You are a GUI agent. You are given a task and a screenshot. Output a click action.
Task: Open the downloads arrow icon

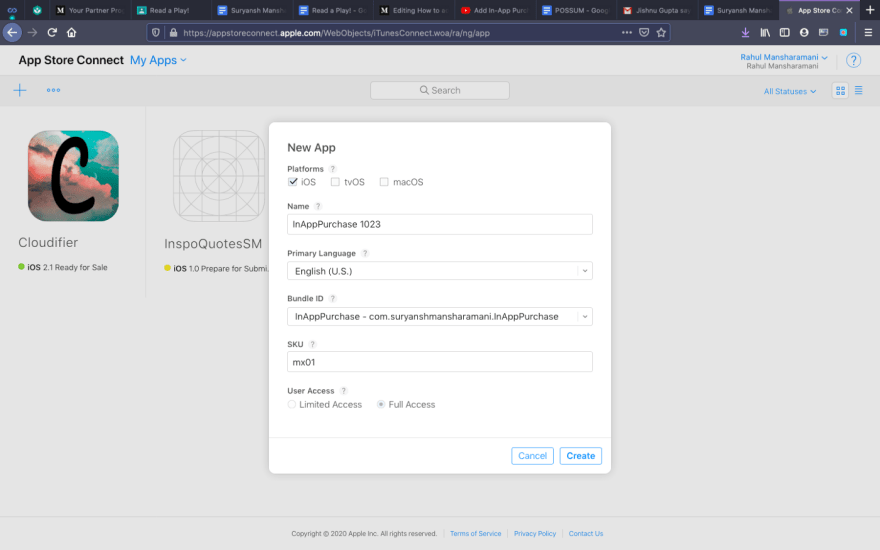click(745, 33)
